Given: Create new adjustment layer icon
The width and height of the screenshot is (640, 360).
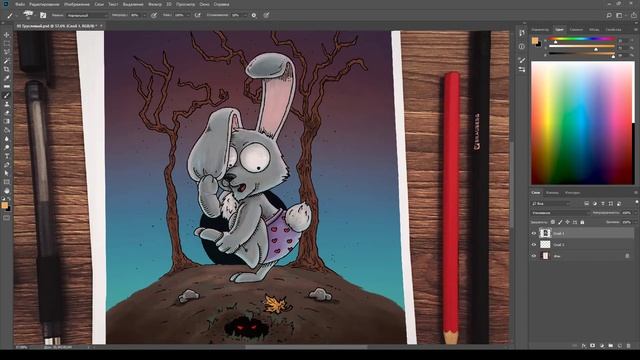Looking at the screenshot, I should click(x=602, y=346).
